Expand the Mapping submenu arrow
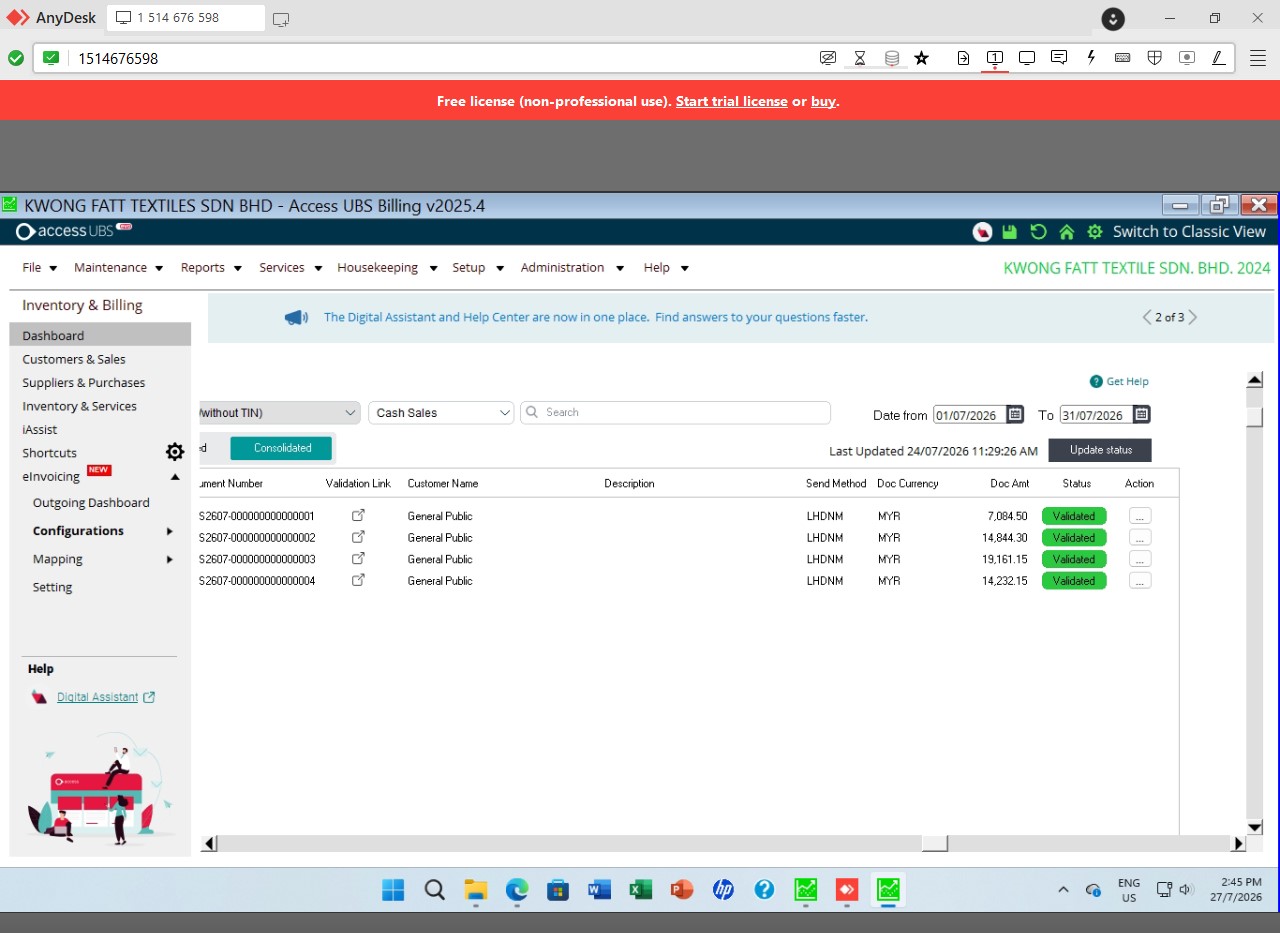Screen dimensions: 1280x933 click(170, 559)
